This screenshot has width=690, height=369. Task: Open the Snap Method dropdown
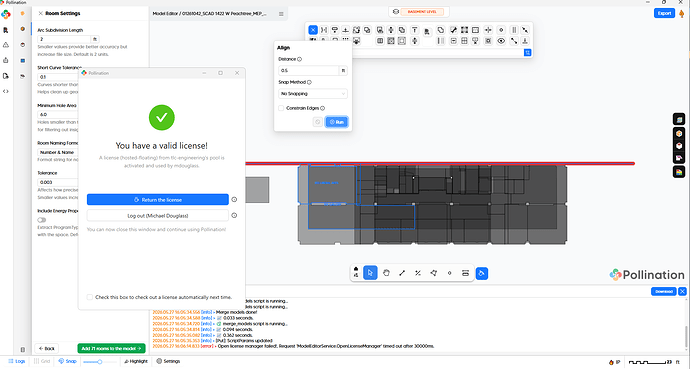(x=313, y=94)
